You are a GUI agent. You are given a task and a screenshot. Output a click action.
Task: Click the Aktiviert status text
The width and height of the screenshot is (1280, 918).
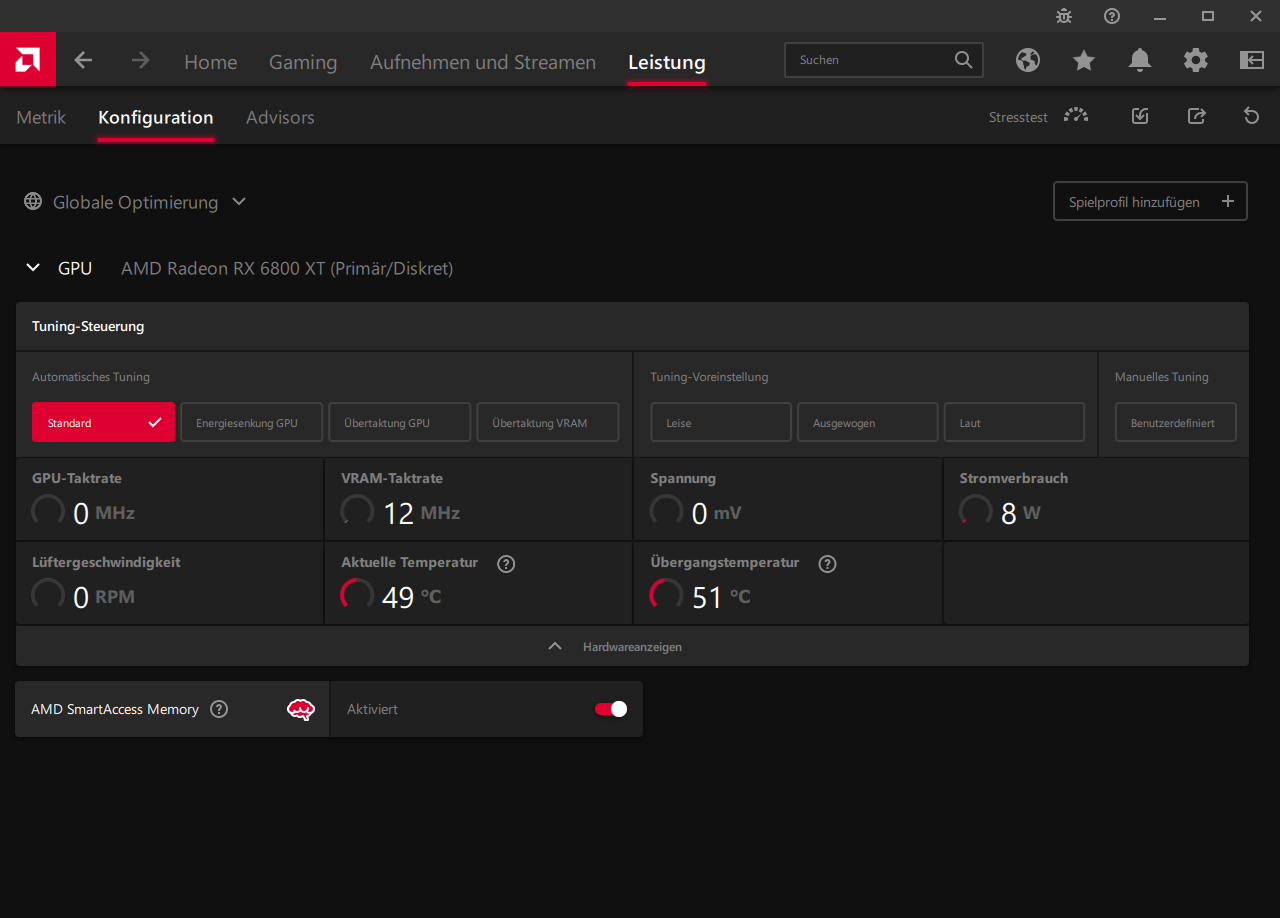372,709
